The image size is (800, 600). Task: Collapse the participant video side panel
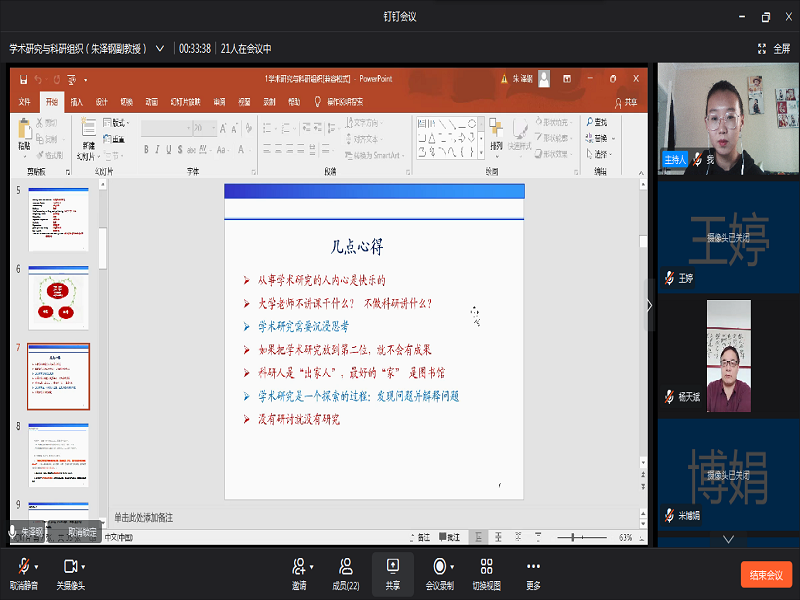[650, 306]
